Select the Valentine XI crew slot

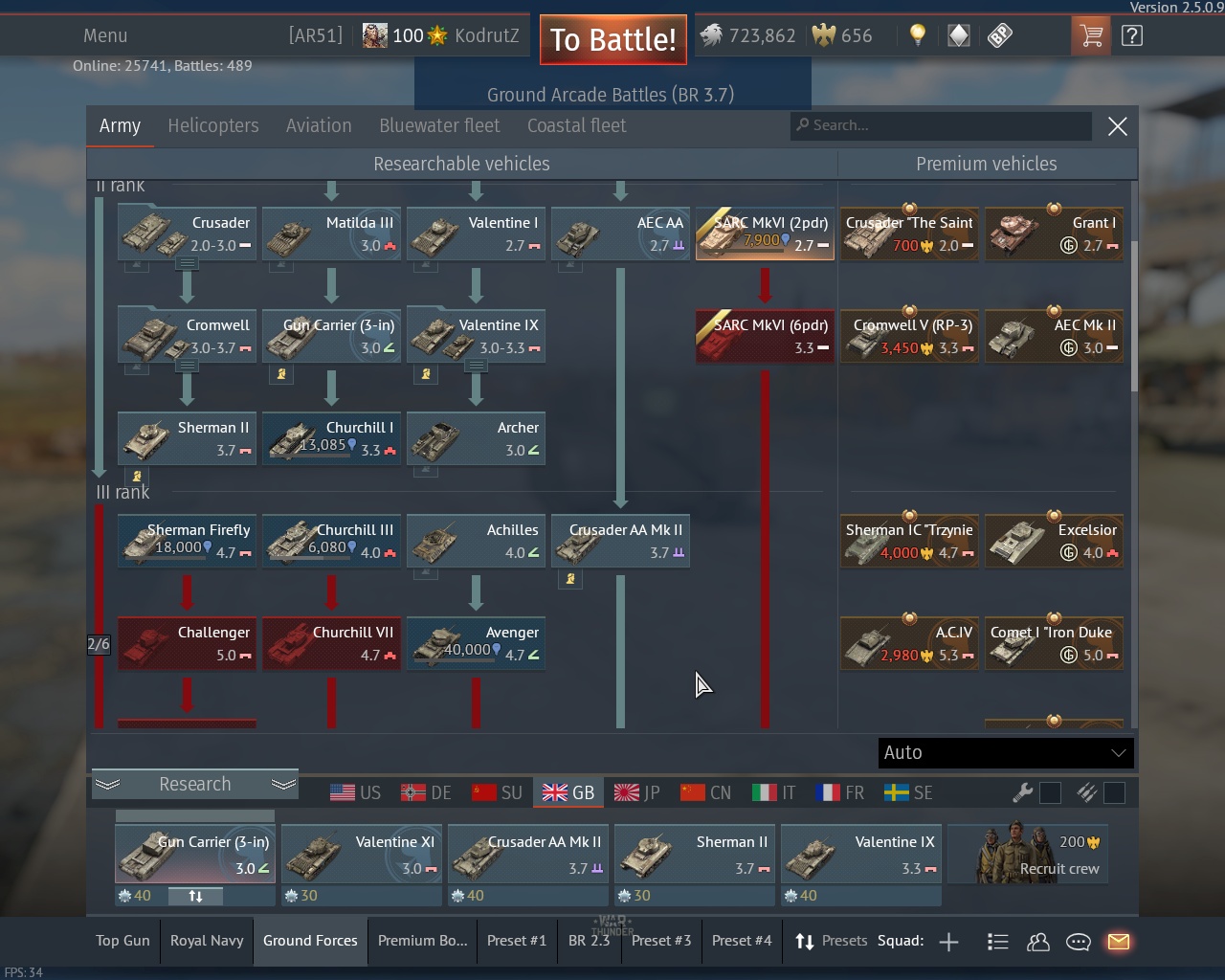tap(362, 855)
